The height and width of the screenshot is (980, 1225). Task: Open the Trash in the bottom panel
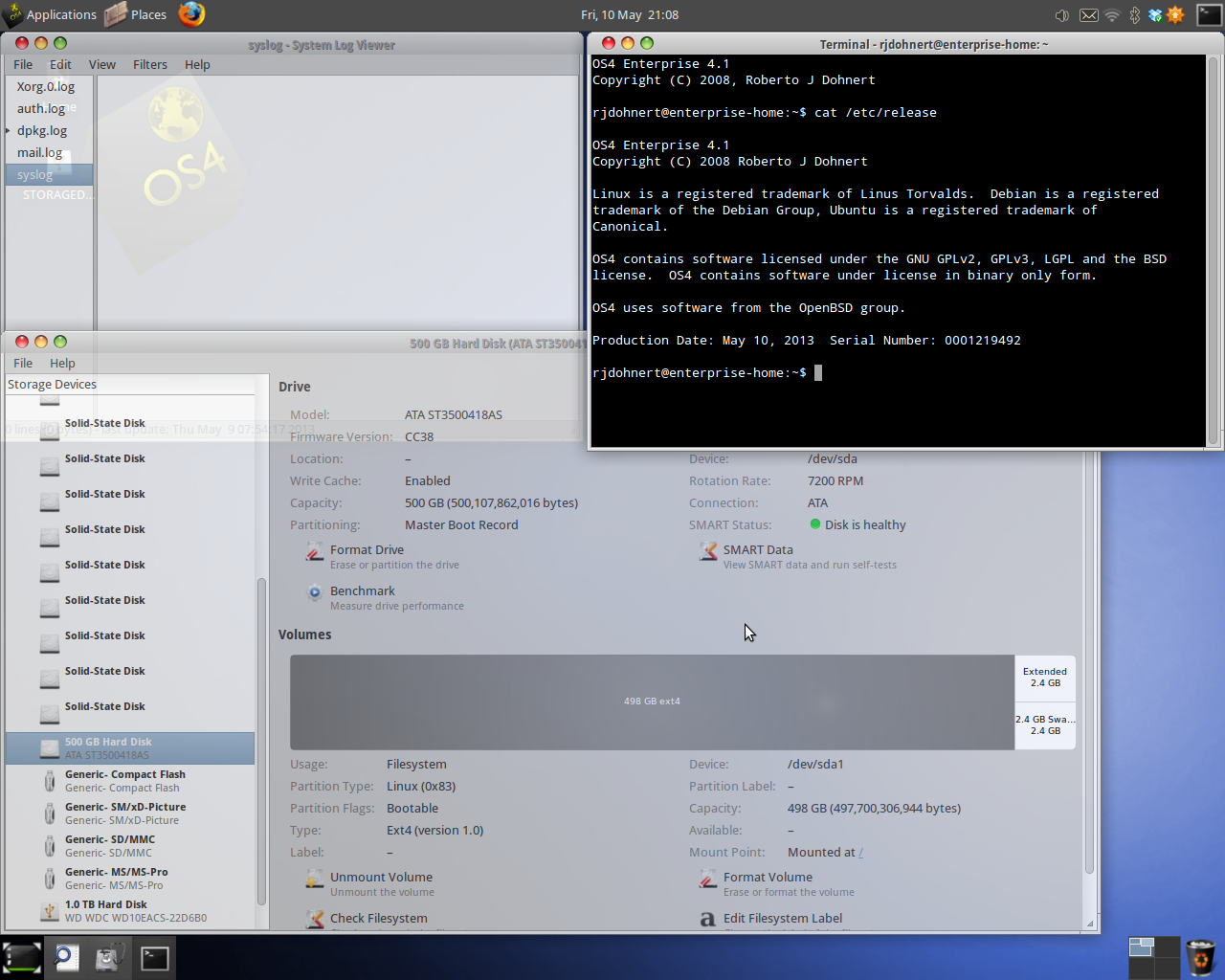click(x=1200, y=956)
